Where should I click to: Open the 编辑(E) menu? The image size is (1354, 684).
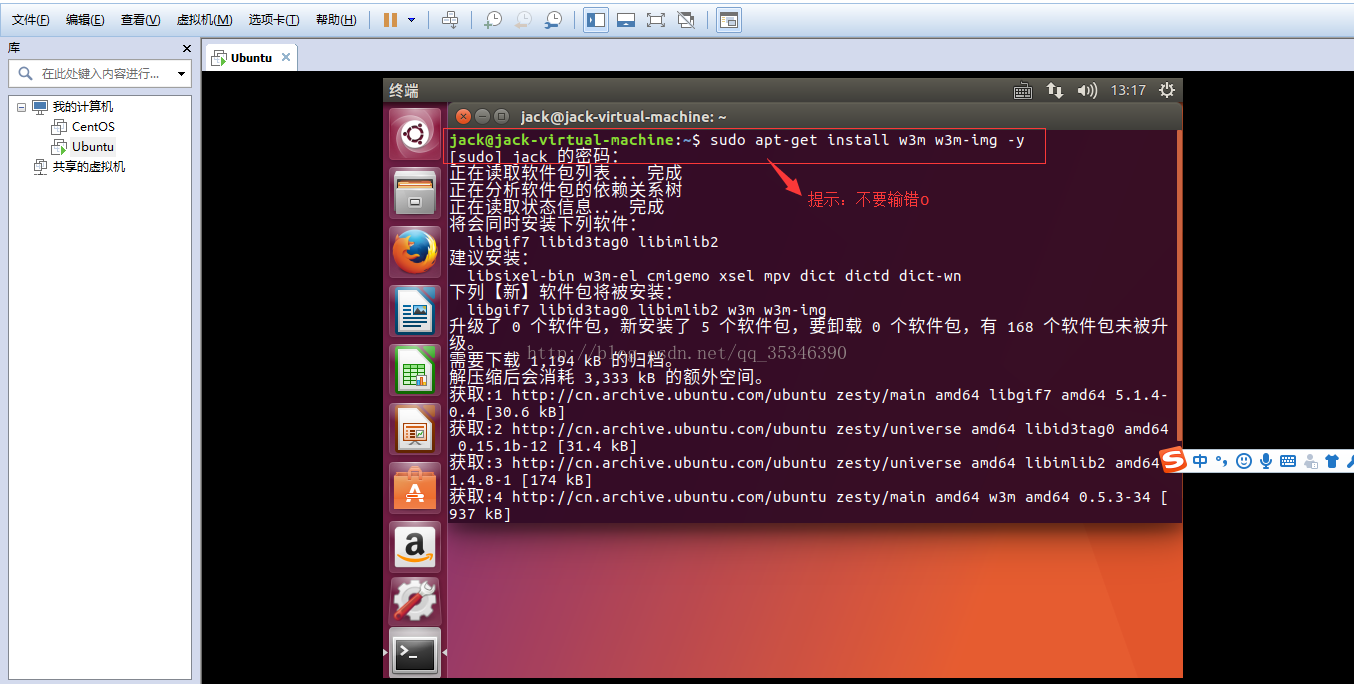85,20
